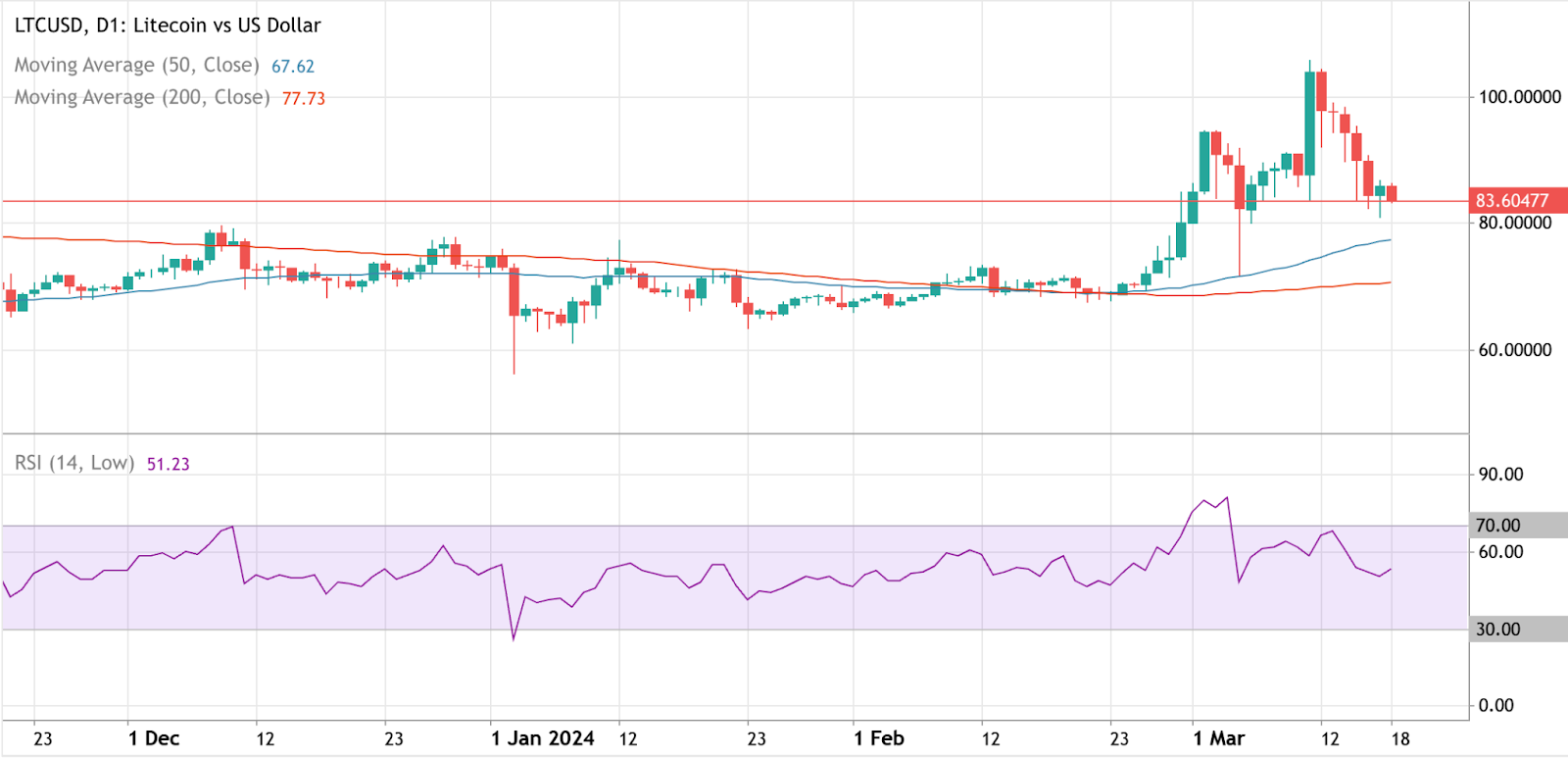Select the Moving Average (200, Close) label
1568x758 pixels.
pos(141,97)
